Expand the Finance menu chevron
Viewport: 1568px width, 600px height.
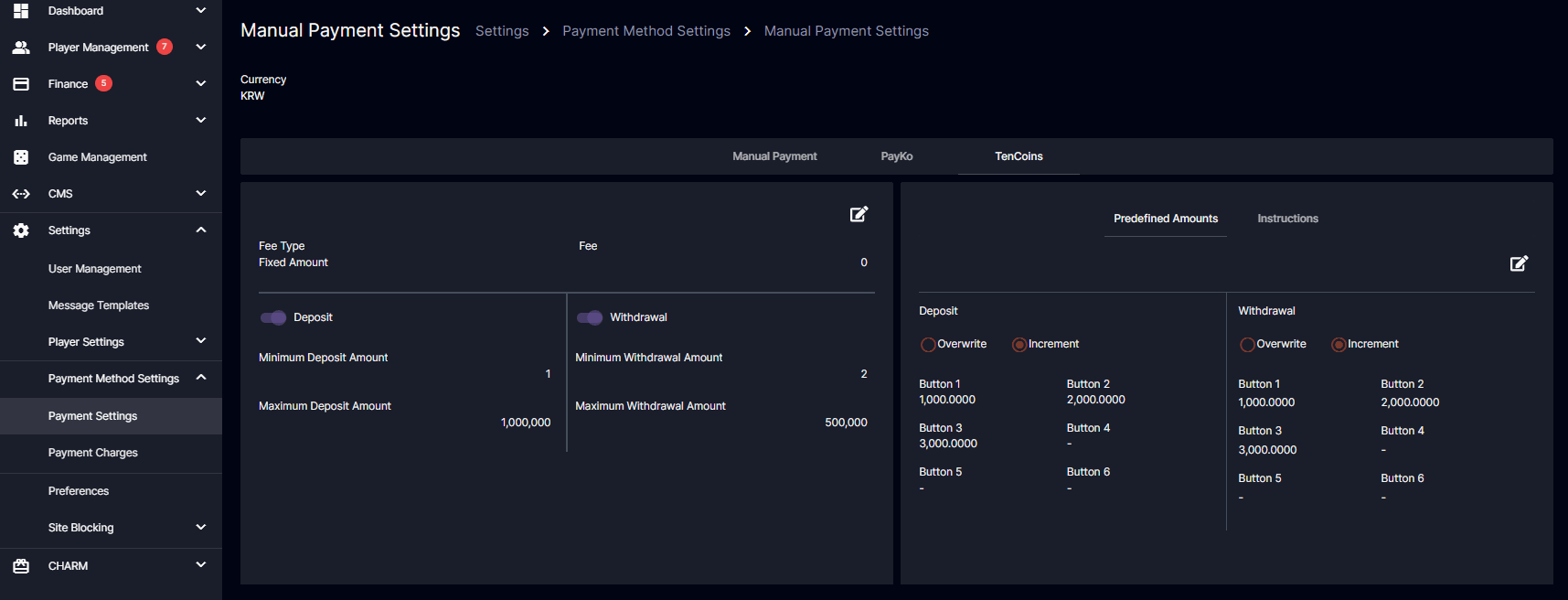[201, 83]
